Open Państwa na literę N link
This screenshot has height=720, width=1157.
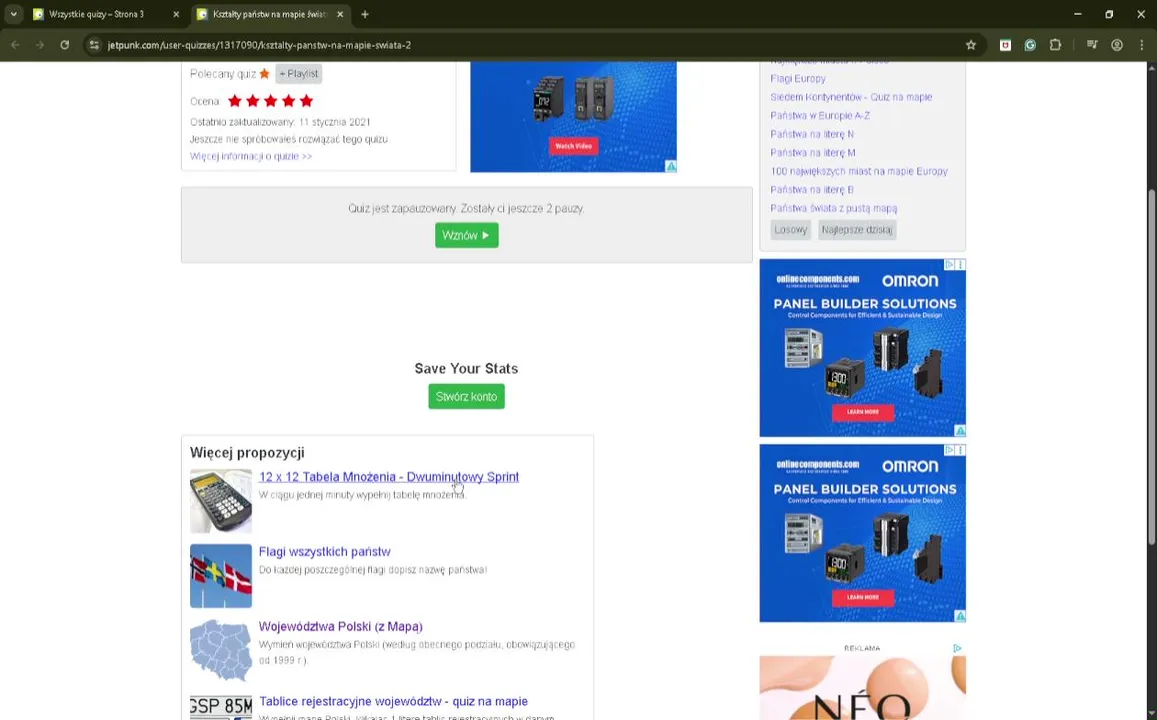point(812,134)
